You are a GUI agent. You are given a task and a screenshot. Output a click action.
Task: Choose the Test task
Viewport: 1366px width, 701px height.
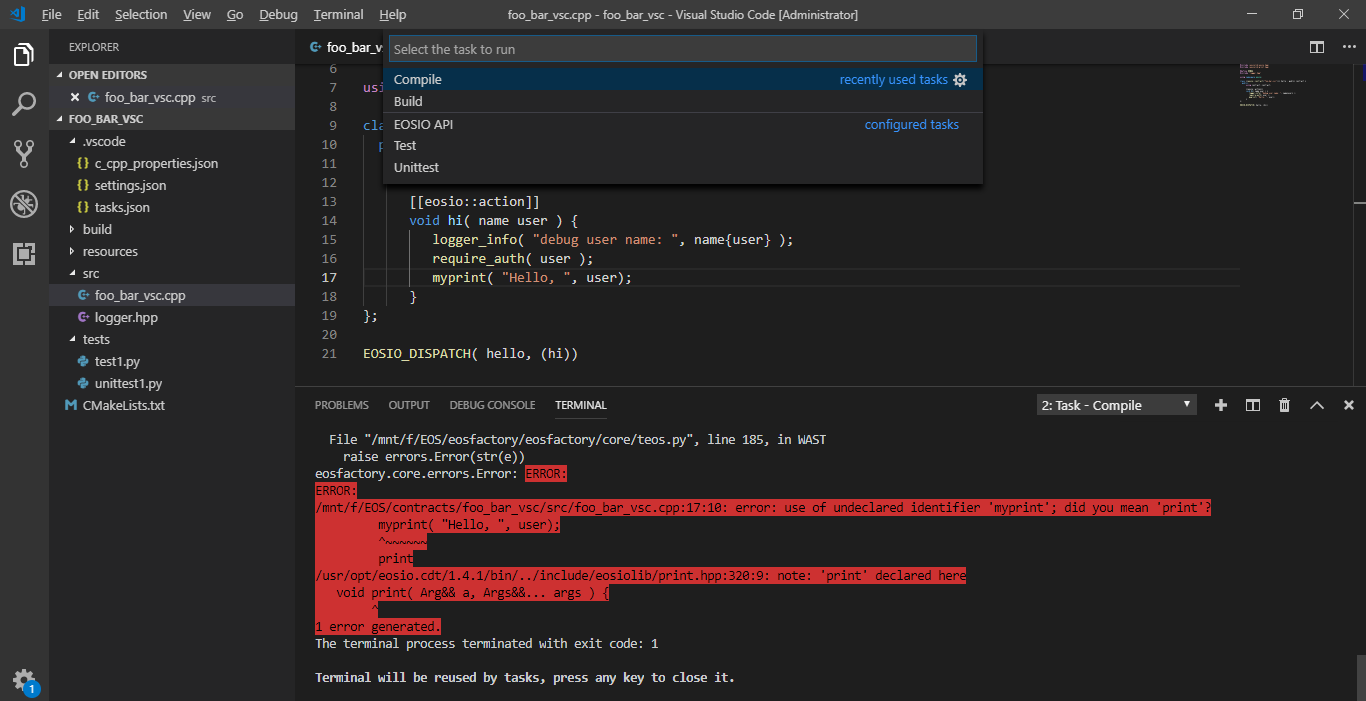[683, 146]
